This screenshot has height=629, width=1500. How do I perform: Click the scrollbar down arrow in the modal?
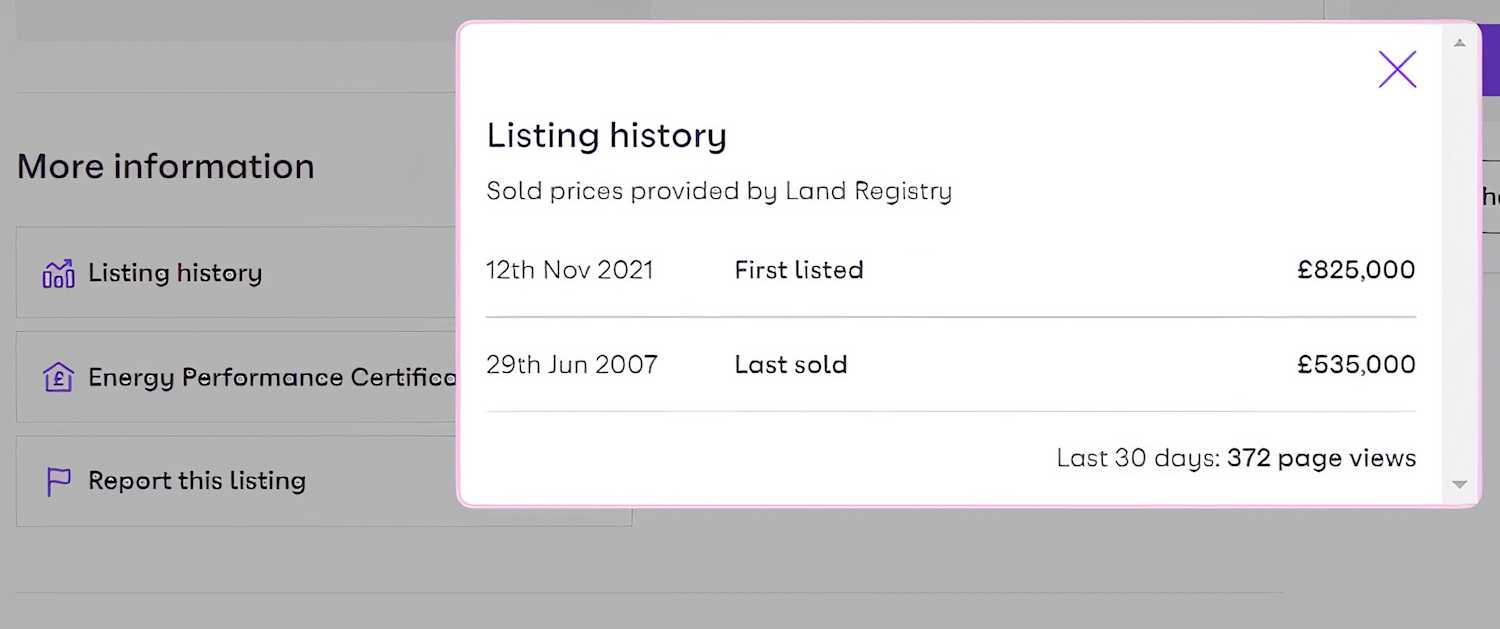(x=1459, y=484)
